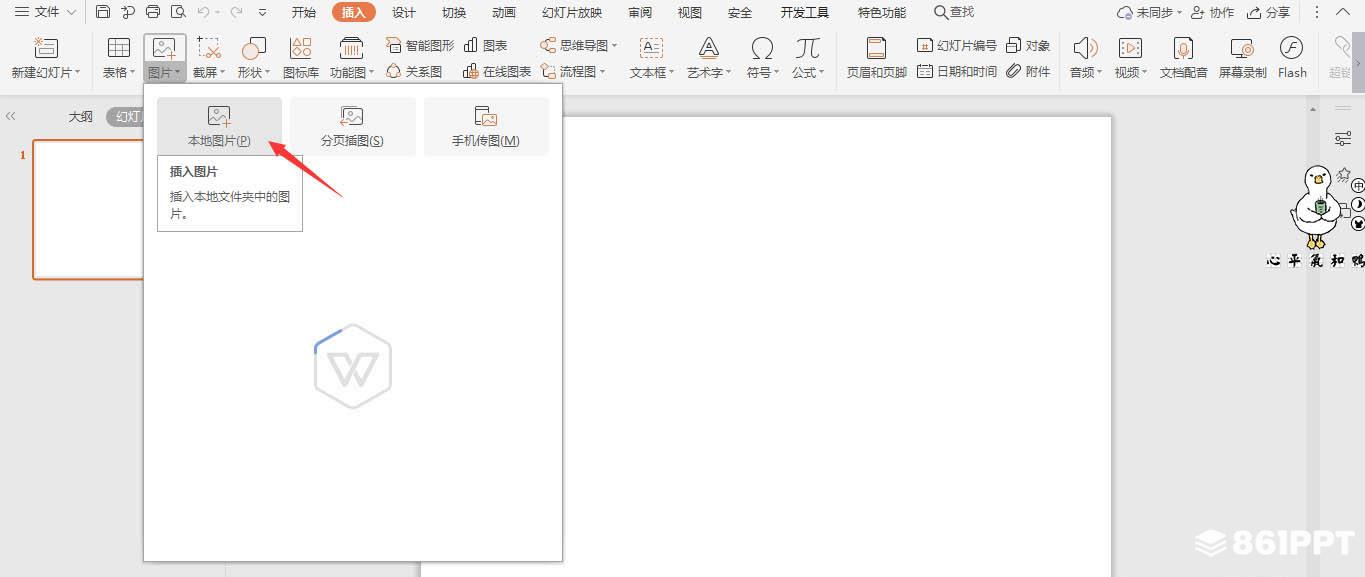
Task: Switch to the Outline (大纲) panel tab
Action: [x=81, y=116]
